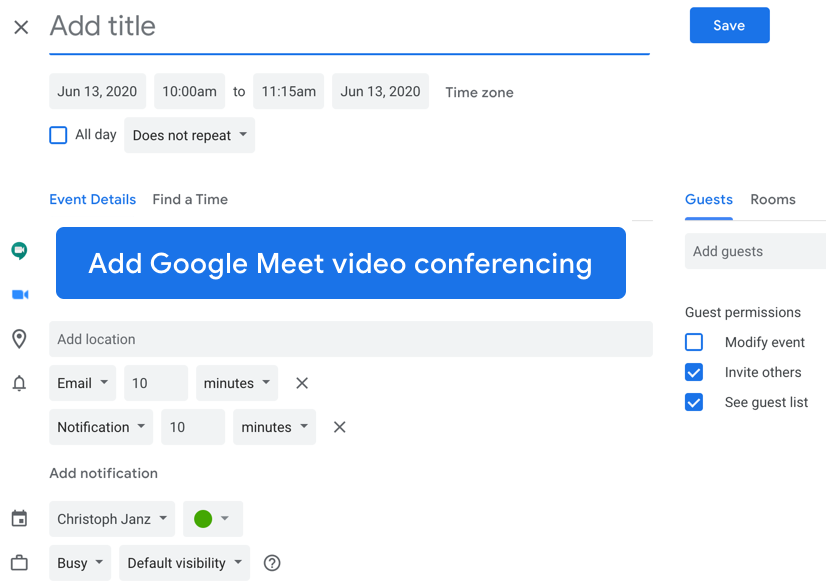Switch to the Event Details tab

coord(93,199)
